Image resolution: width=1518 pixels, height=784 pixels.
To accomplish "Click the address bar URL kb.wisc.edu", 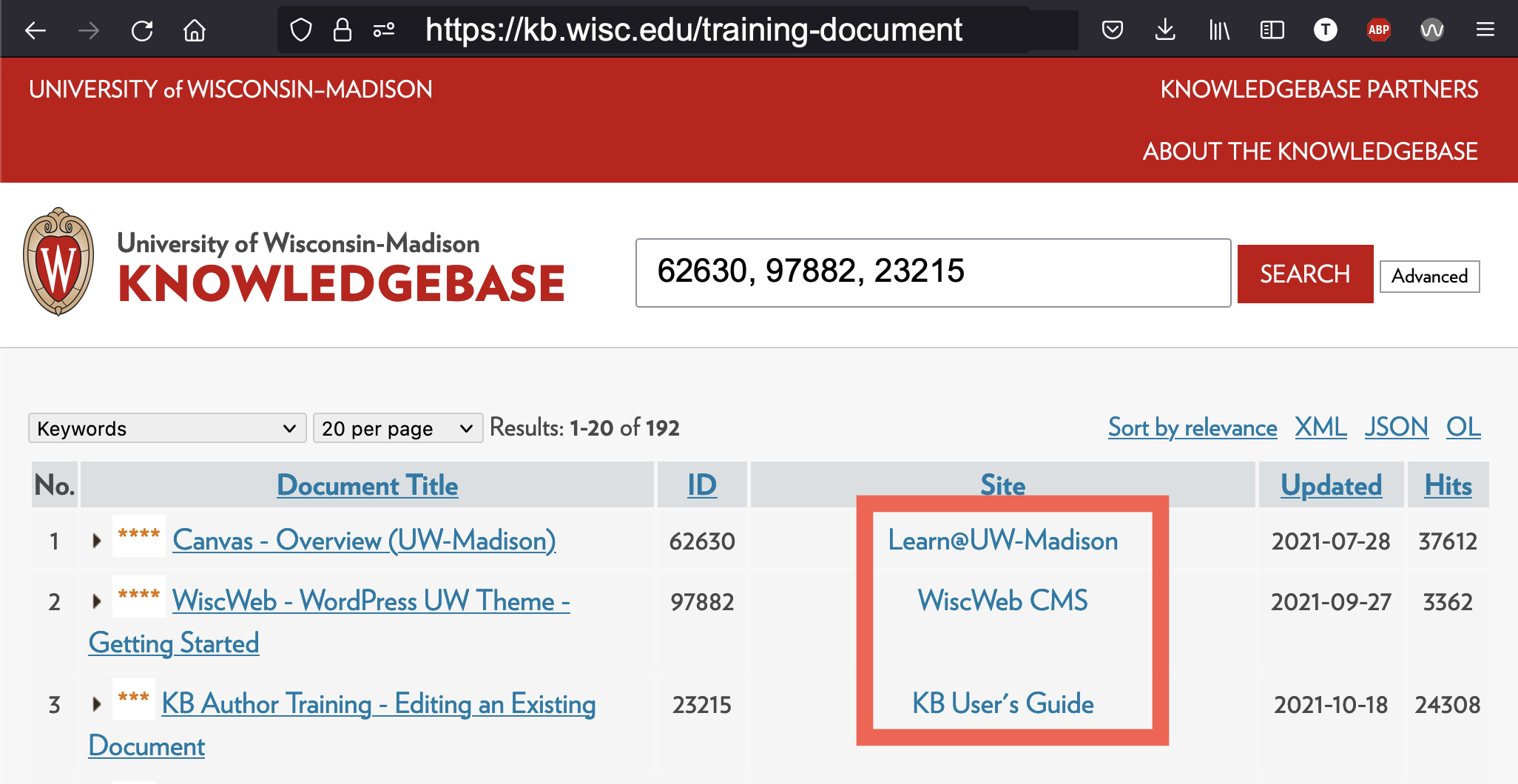I will point(693,30).
